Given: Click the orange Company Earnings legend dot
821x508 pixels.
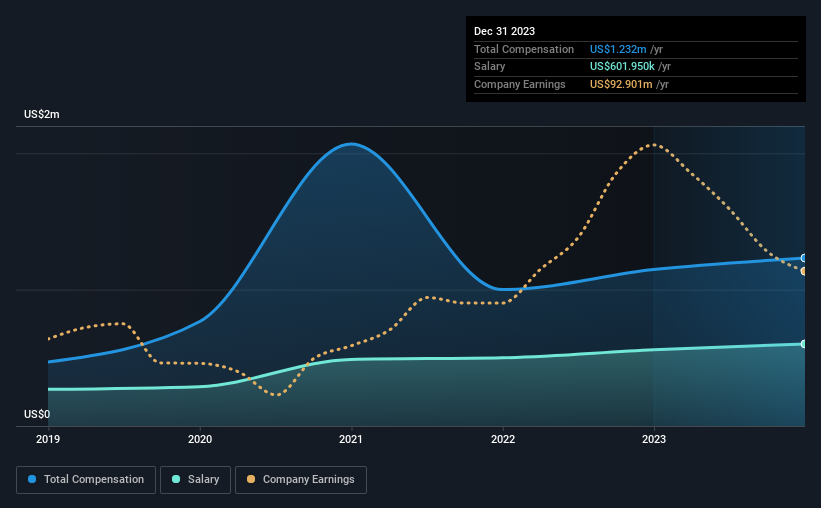Looking at the screenshot, I should click(x=251, y=479).
